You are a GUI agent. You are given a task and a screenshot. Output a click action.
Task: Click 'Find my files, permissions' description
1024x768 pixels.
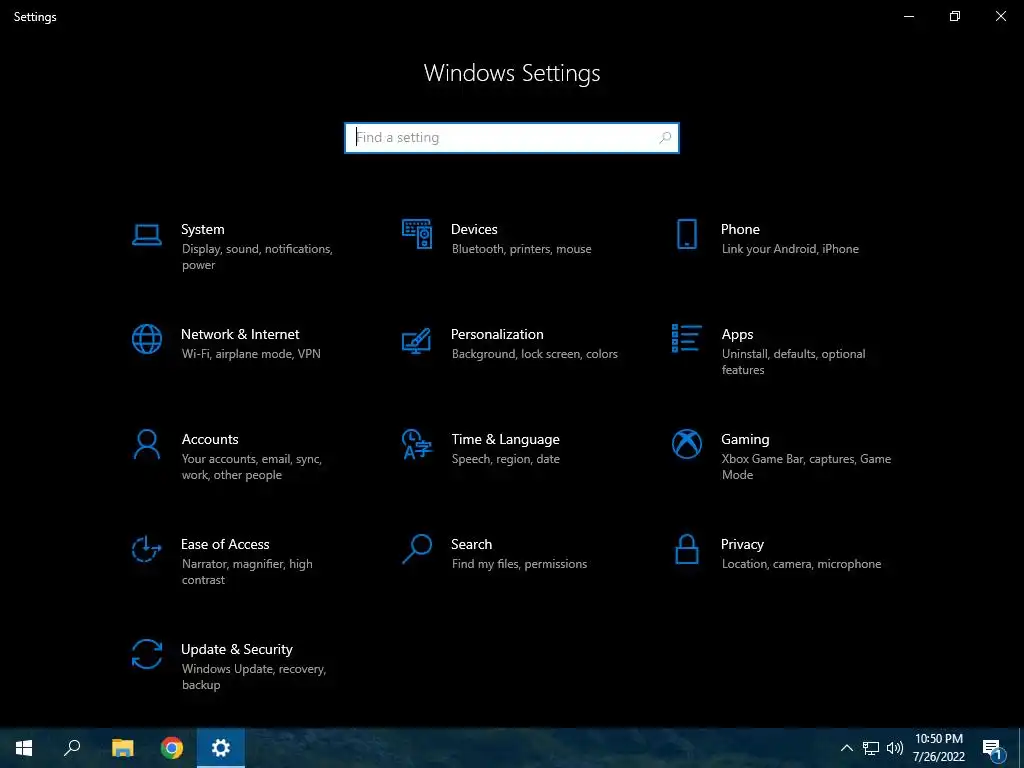tap(519, 564)
